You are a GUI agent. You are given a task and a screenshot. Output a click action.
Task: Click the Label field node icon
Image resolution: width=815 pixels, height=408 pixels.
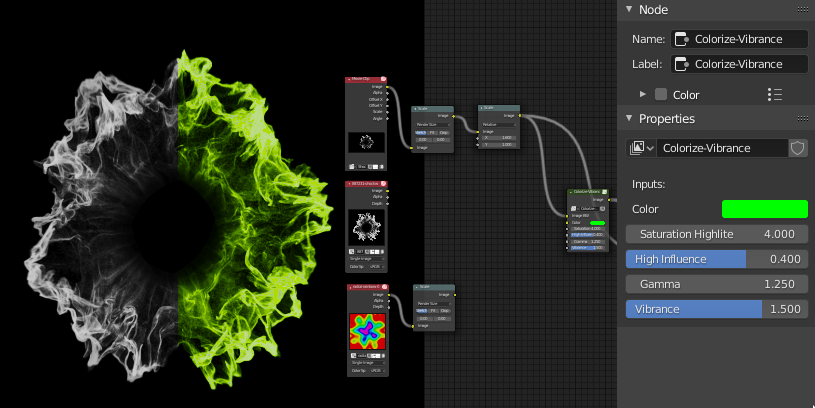coord(682,64)
